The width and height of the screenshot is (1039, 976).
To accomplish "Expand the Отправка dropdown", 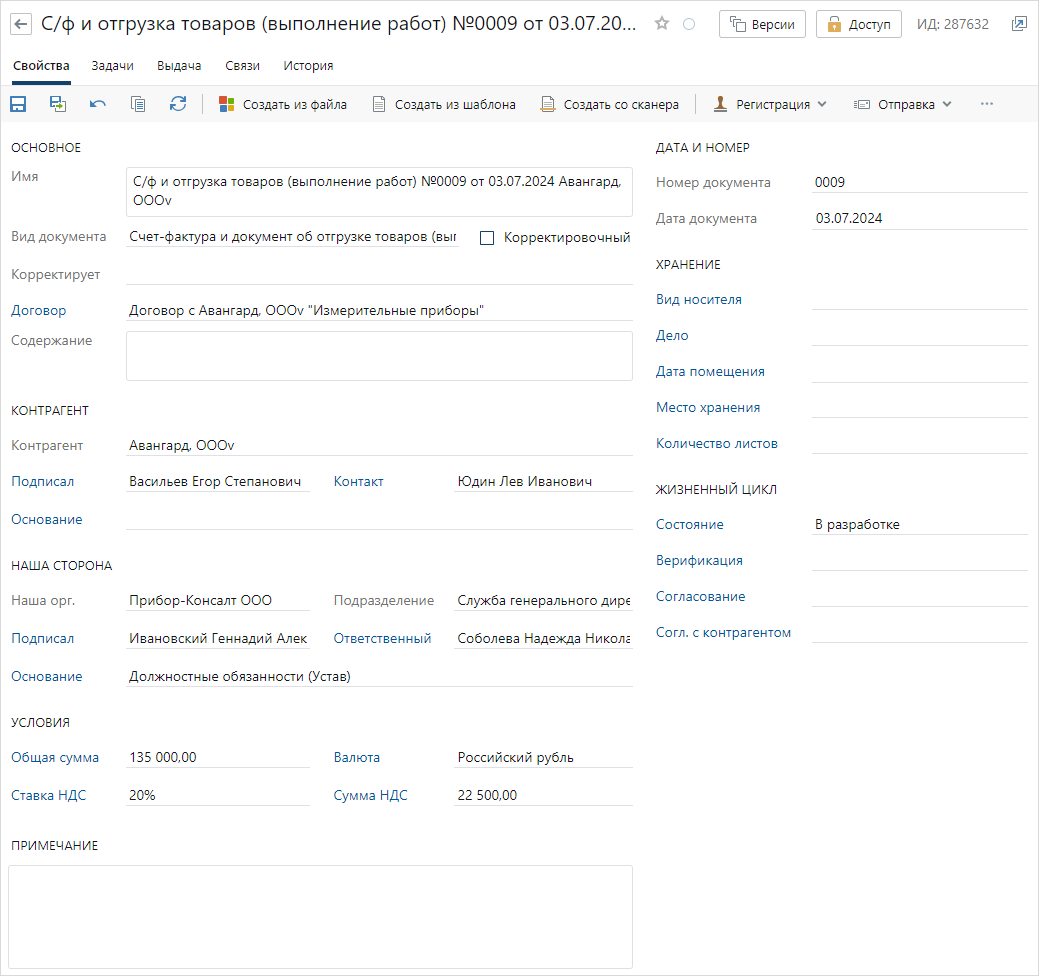I will pos(902,104).
